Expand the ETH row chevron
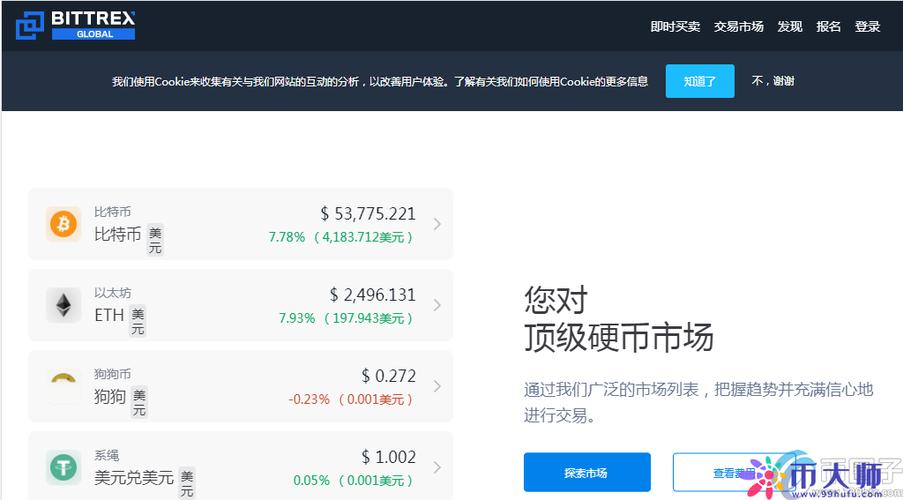 pos(437,305)
